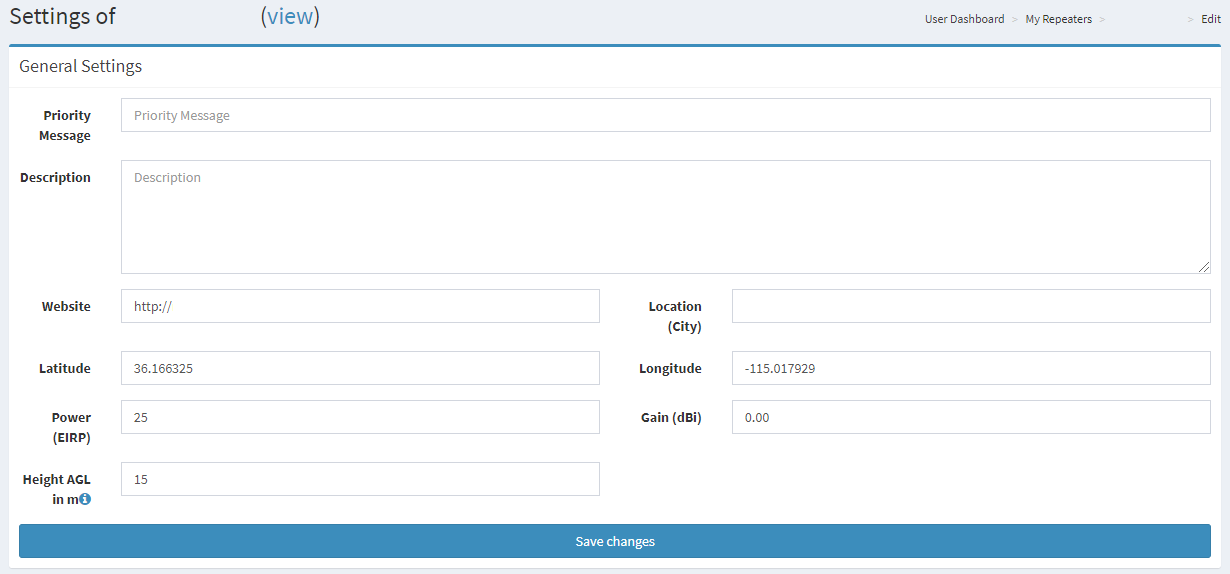This screenshot has width=1230, height=574.
Task: Open the view link in the heading
Action: 290,17
